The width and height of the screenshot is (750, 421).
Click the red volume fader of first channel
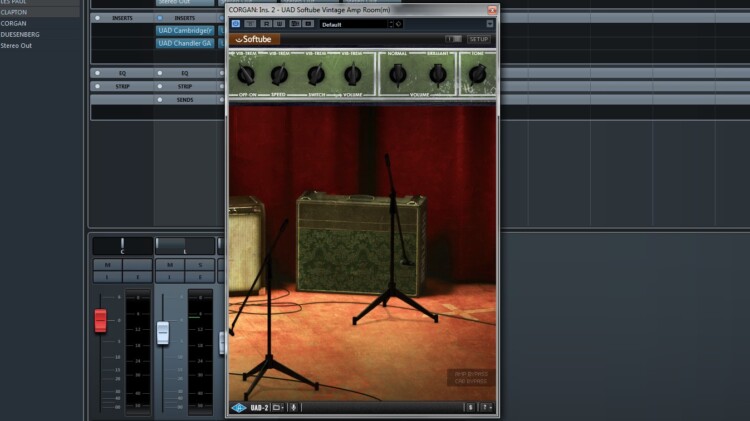[100, 321]
